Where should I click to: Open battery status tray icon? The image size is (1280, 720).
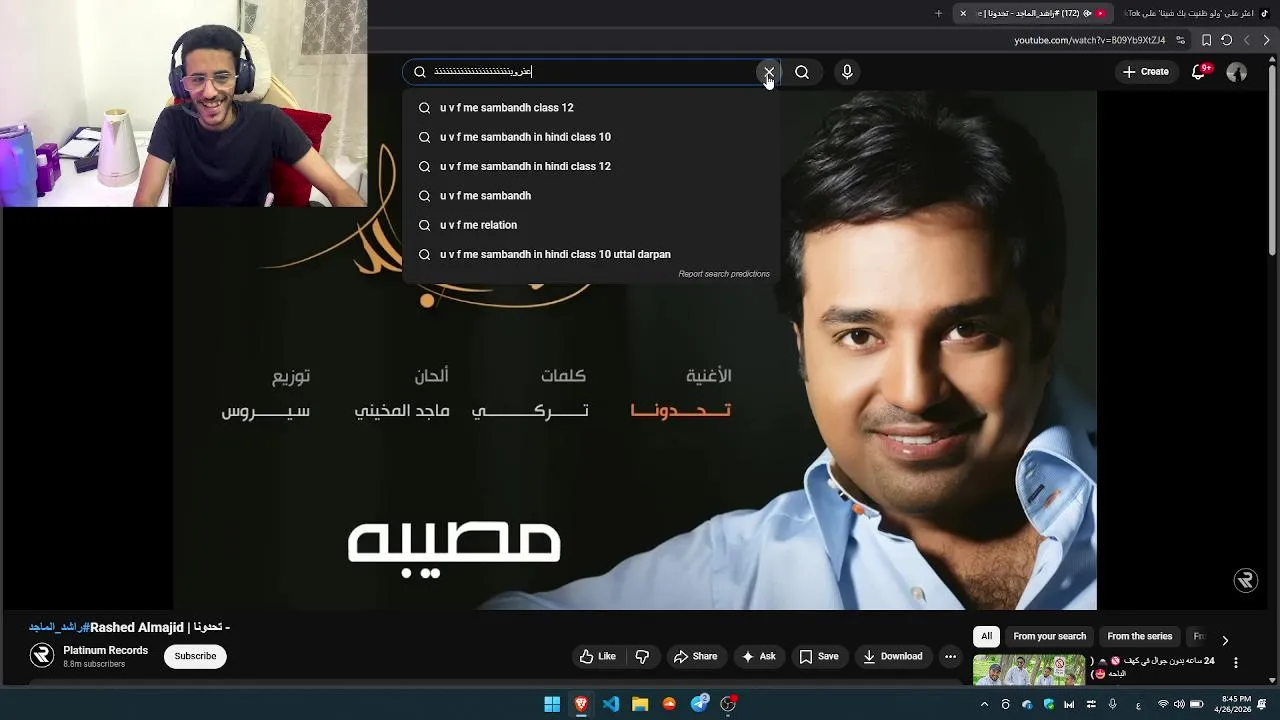(x=1196, y=704)
